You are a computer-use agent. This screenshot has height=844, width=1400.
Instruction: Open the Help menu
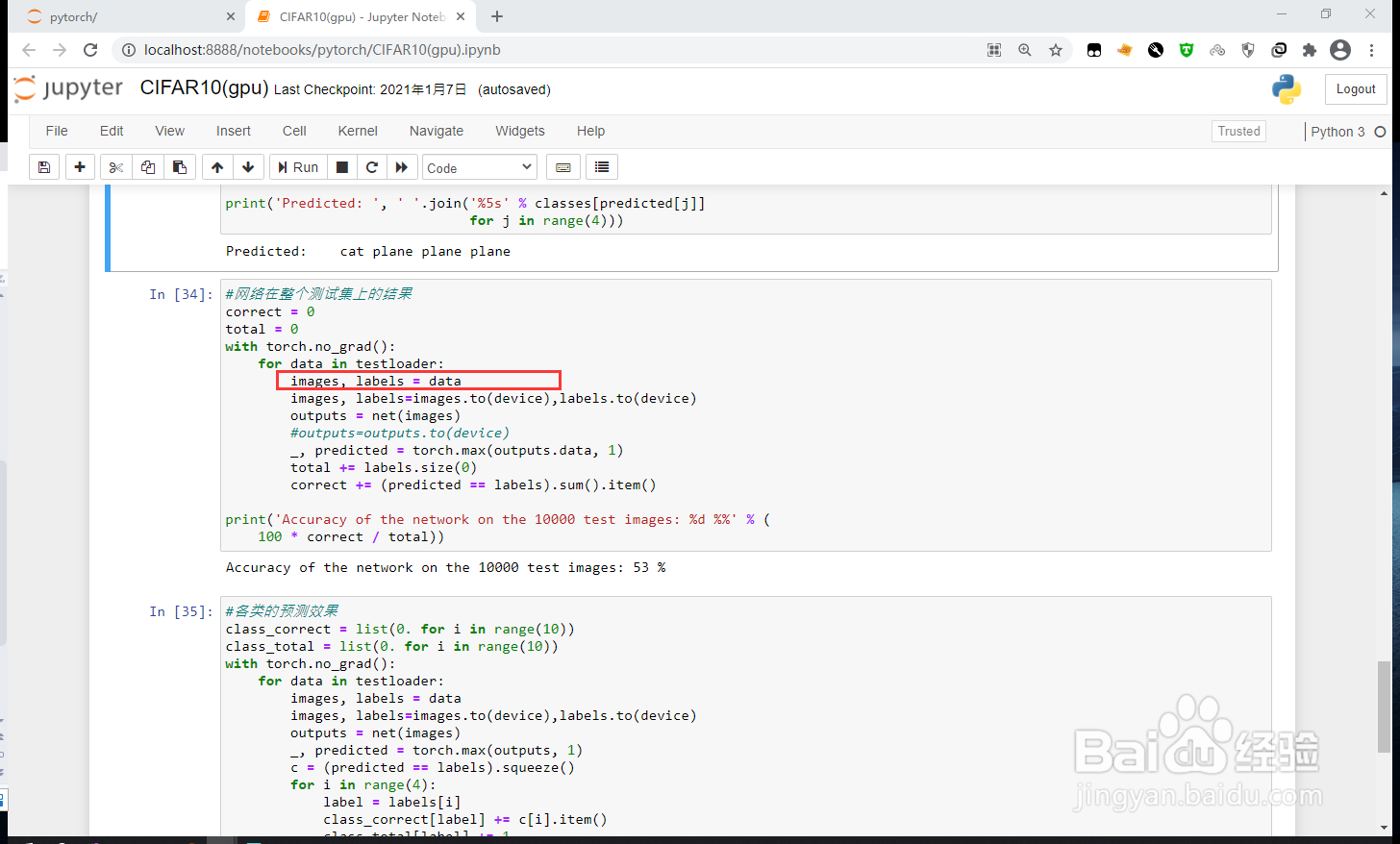[590, 131]
